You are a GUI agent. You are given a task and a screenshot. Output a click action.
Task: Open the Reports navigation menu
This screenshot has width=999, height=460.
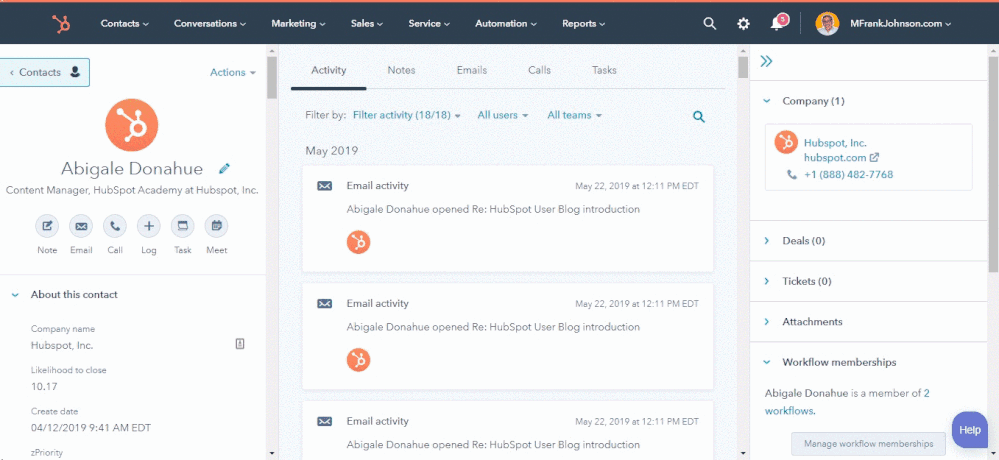click(584, 24)
